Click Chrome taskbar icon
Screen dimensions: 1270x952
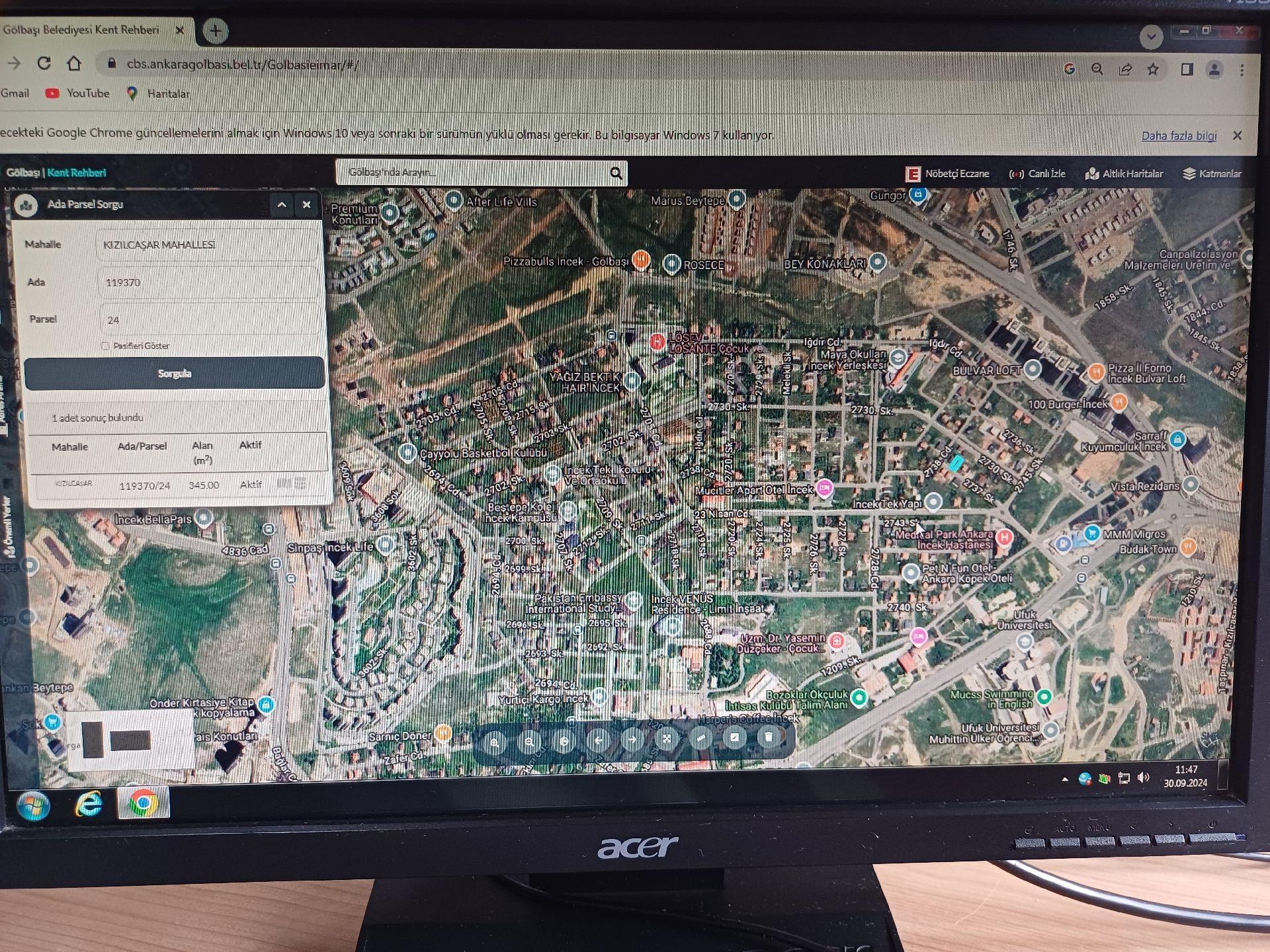(x=143, y=803)
